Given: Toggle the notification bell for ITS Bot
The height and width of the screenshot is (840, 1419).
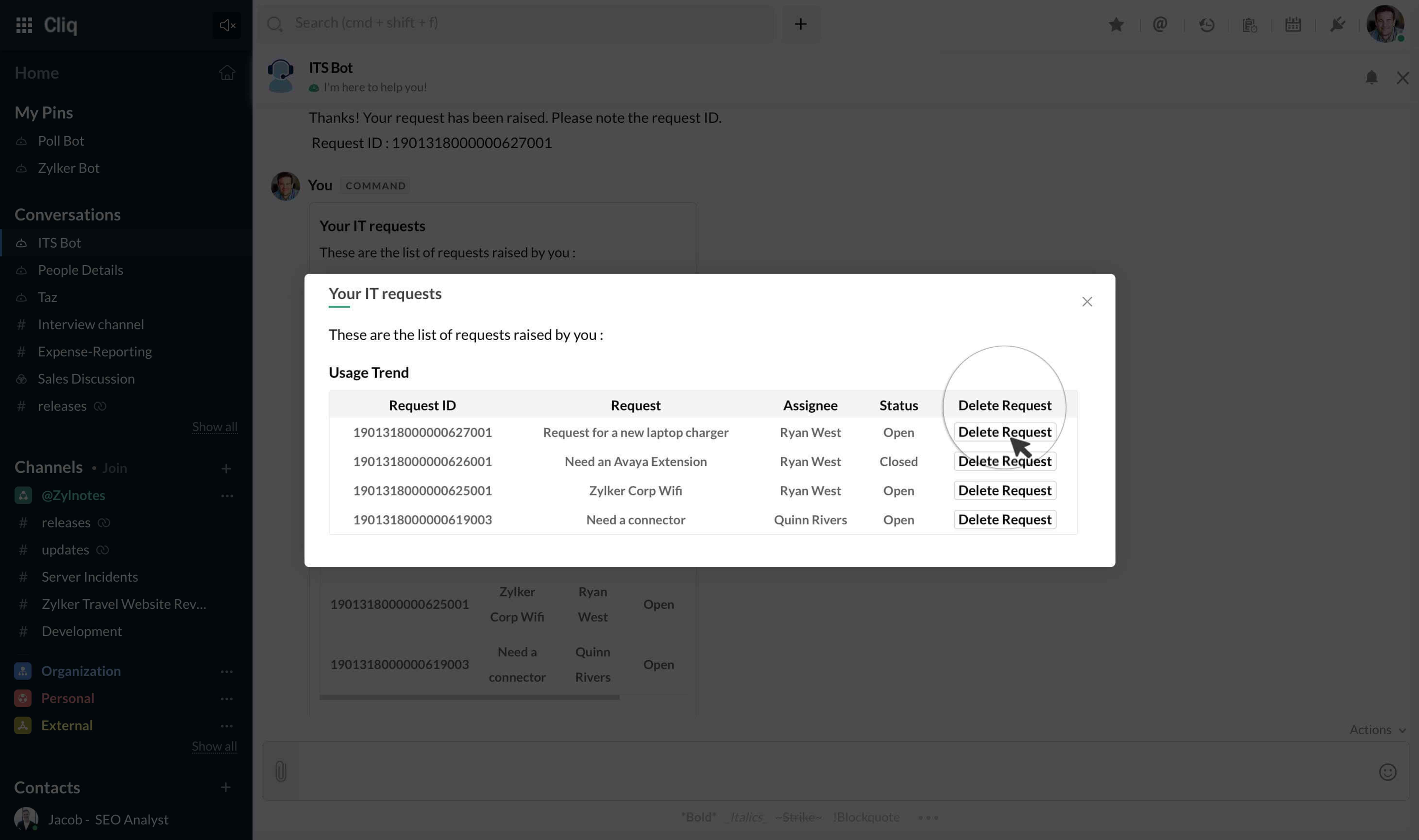Looking at the screenshot, I should (x=1371, y=77).
